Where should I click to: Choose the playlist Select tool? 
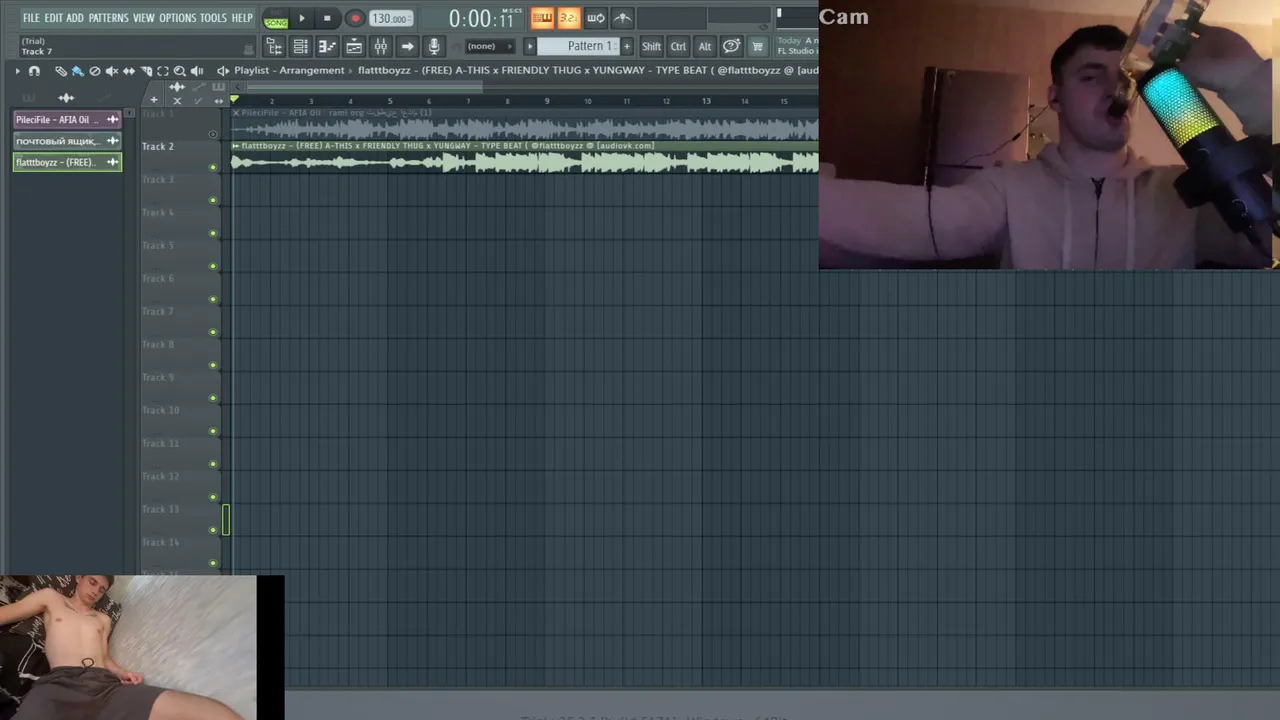[x=163, y=71]
